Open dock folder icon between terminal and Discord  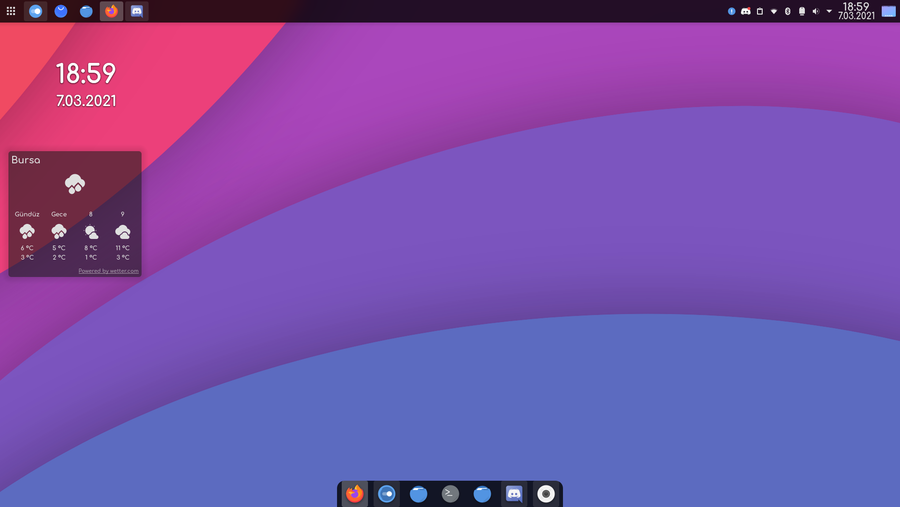tap(482, 494)
